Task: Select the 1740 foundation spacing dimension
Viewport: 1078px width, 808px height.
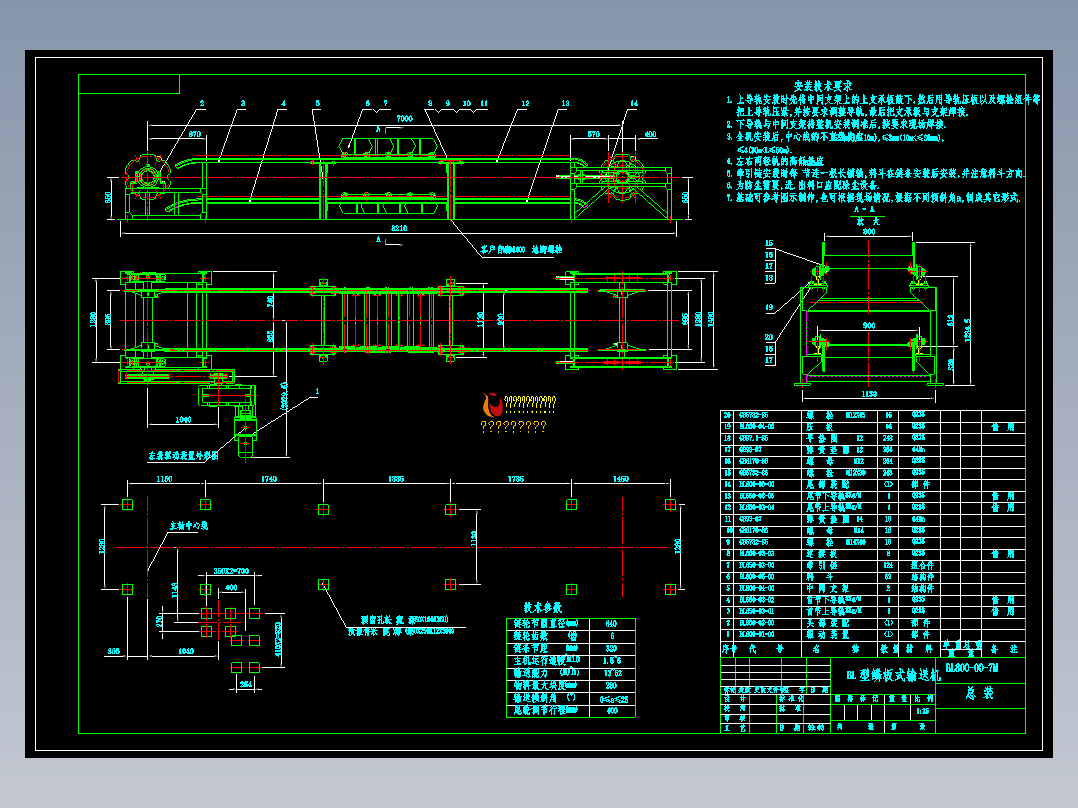Action: point(269,479)
